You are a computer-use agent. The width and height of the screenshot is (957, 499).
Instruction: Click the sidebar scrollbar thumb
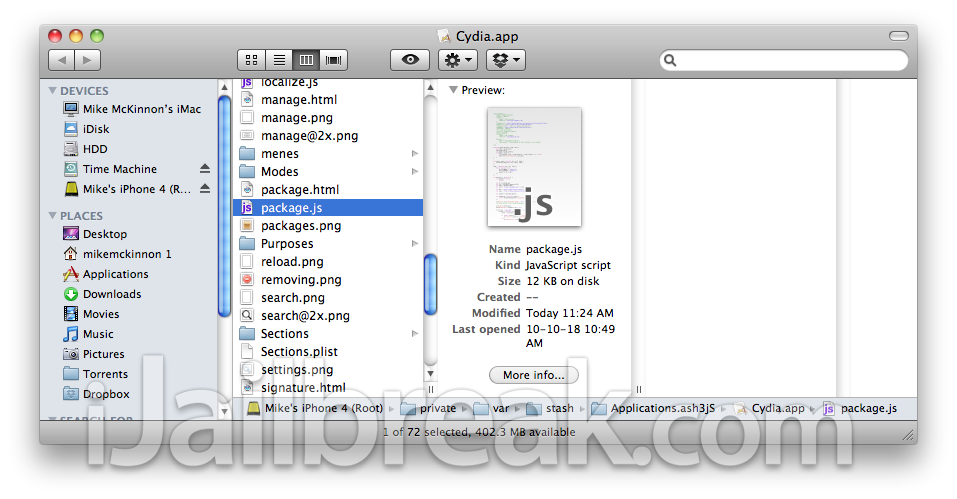(x=224, y=206)
